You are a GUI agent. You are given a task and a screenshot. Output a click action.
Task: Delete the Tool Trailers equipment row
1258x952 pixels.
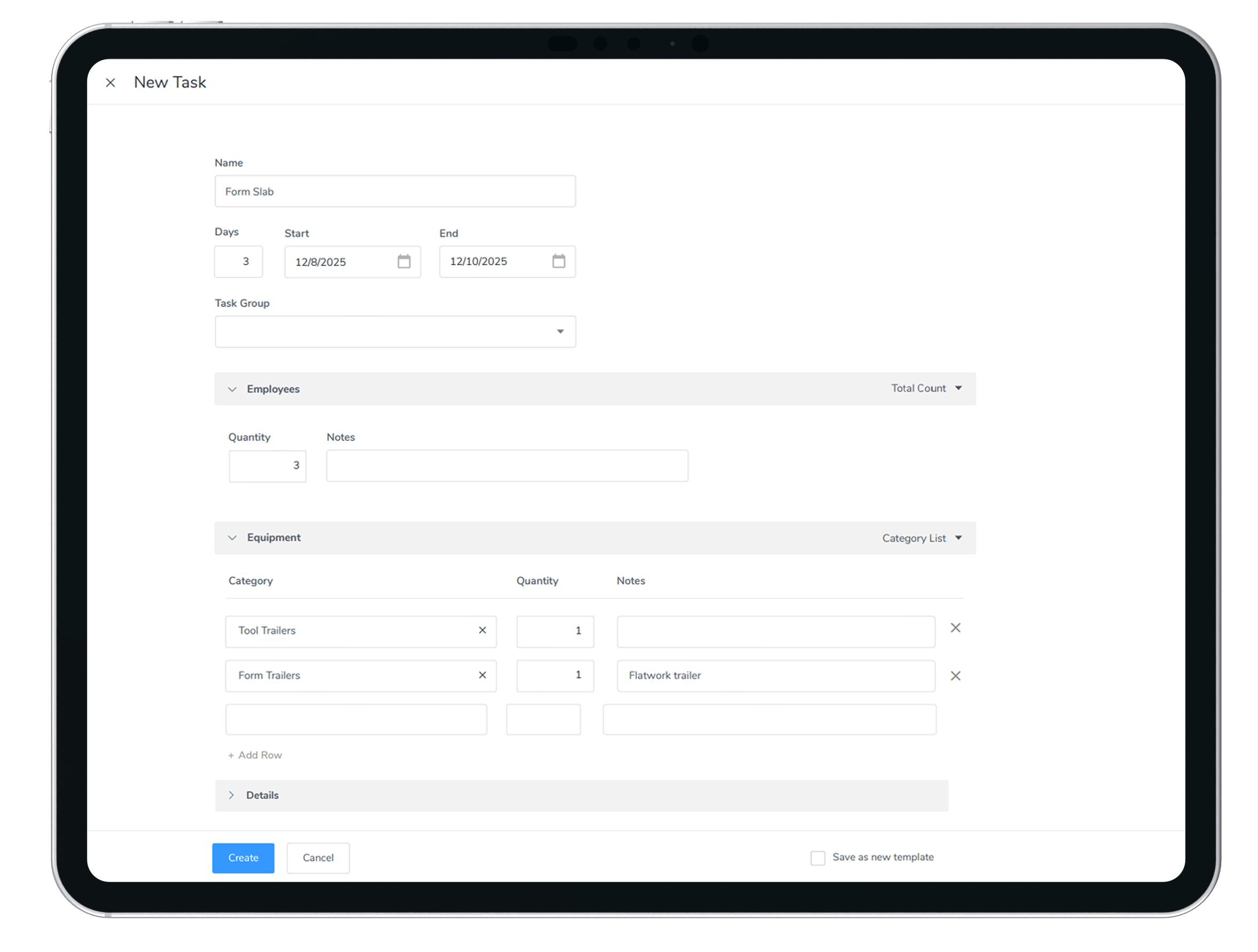pyautogui.click(x=956, y=627)
